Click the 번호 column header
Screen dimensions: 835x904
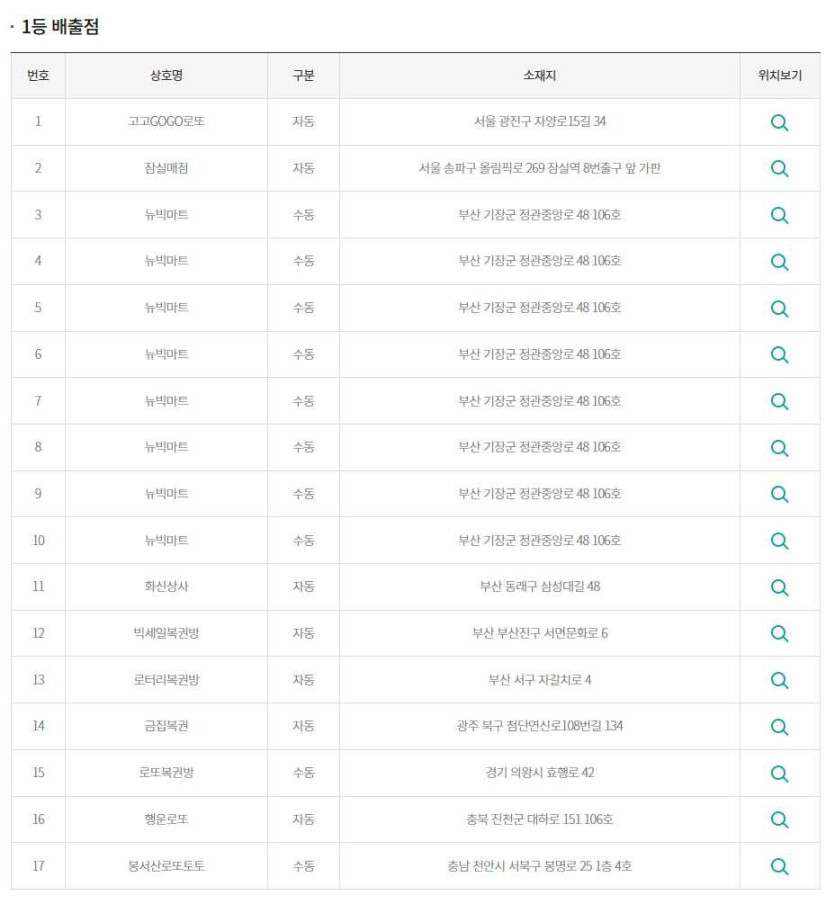point(38,76)
